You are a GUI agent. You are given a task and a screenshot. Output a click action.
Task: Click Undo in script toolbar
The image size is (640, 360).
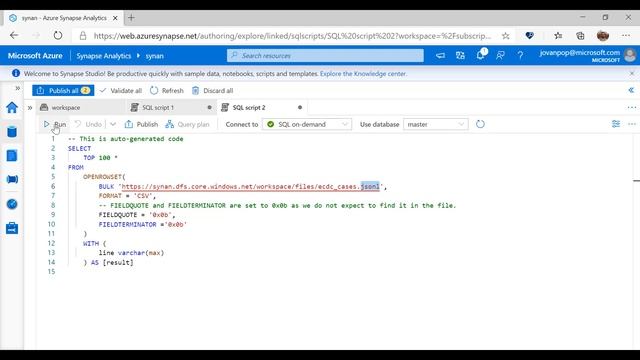pos(88,124)
